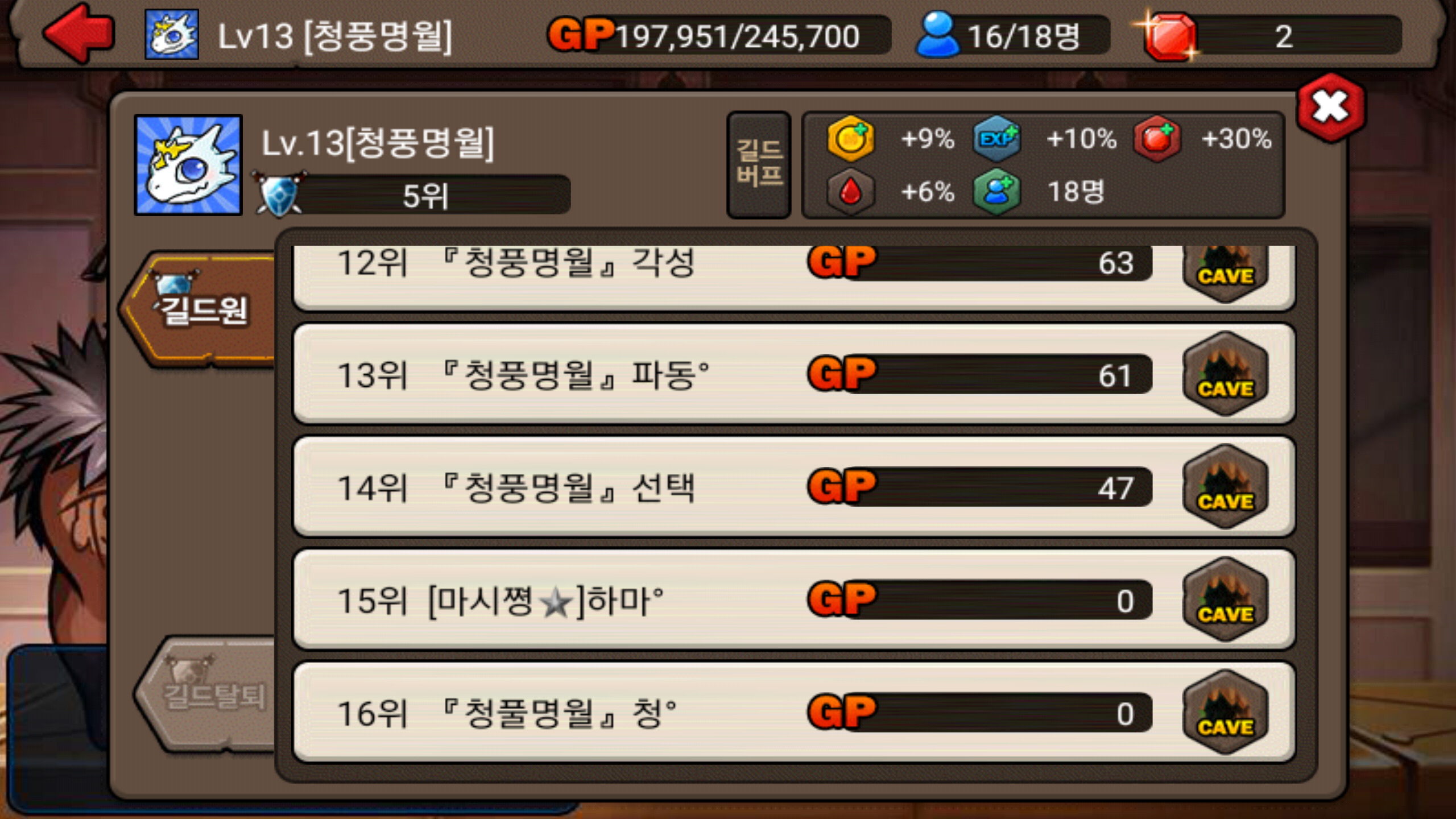1456x819 pixels.
Task: Click the 길드버프 button
Action: (x=759, y=165)
